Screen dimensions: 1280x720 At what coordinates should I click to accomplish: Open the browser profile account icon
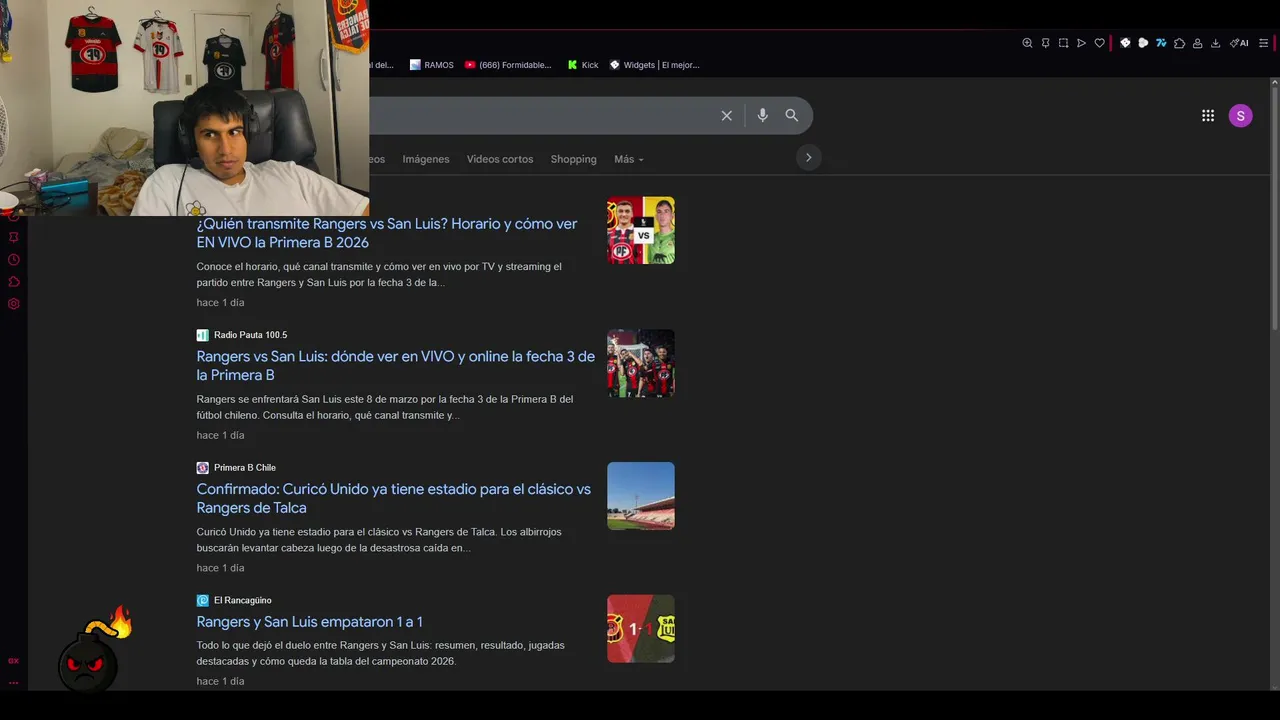click(x=1197, y=43)
